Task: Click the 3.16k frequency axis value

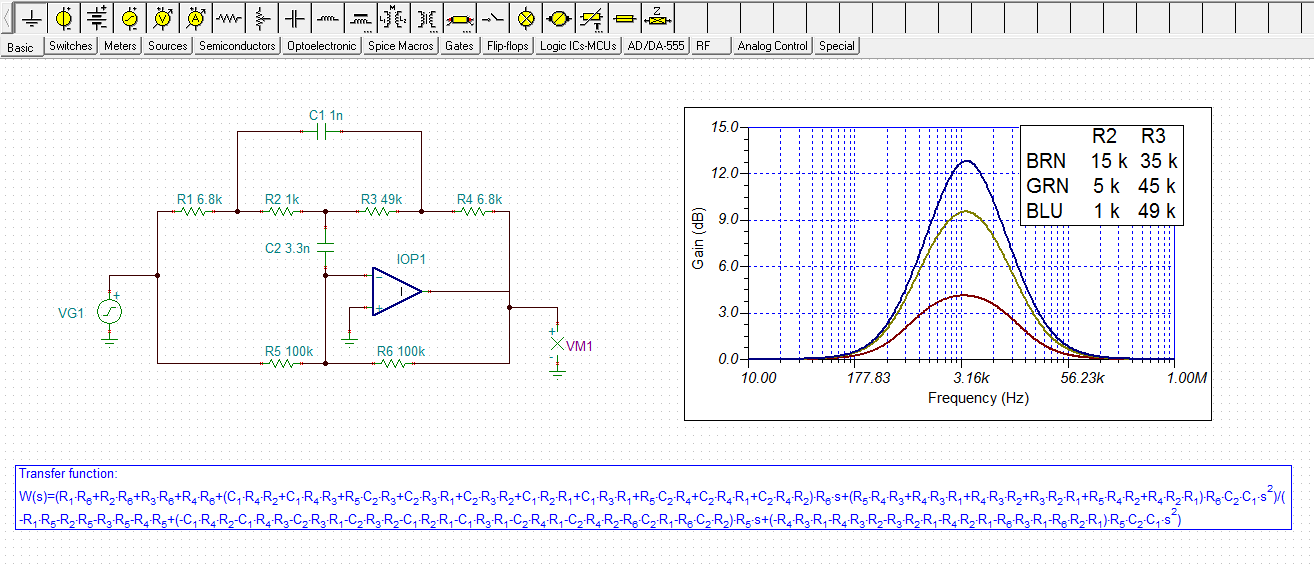Action: coord(971,378)
